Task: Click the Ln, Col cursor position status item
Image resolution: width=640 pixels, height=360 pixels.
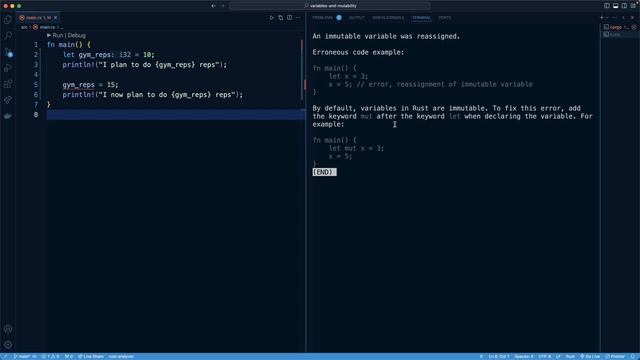Action: (x=499, y=356)
